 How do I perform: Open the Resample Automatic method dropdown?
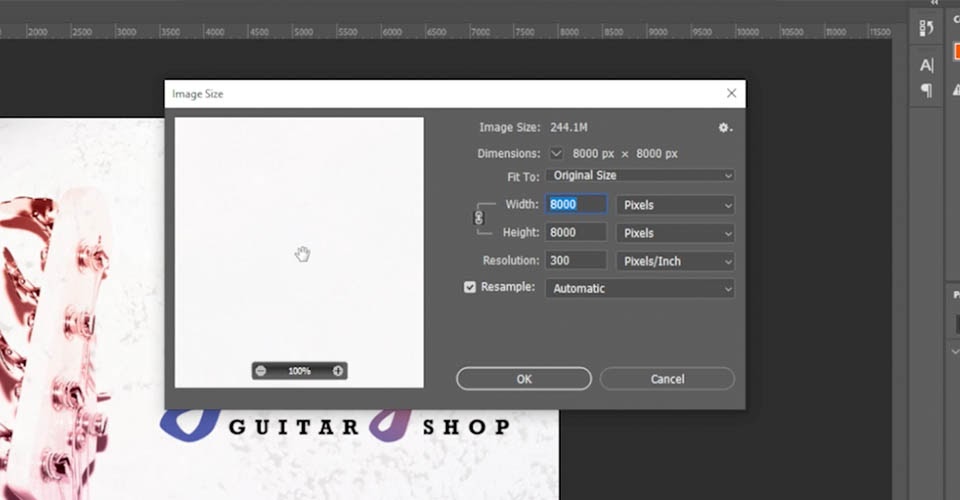(x=640, y=288)
